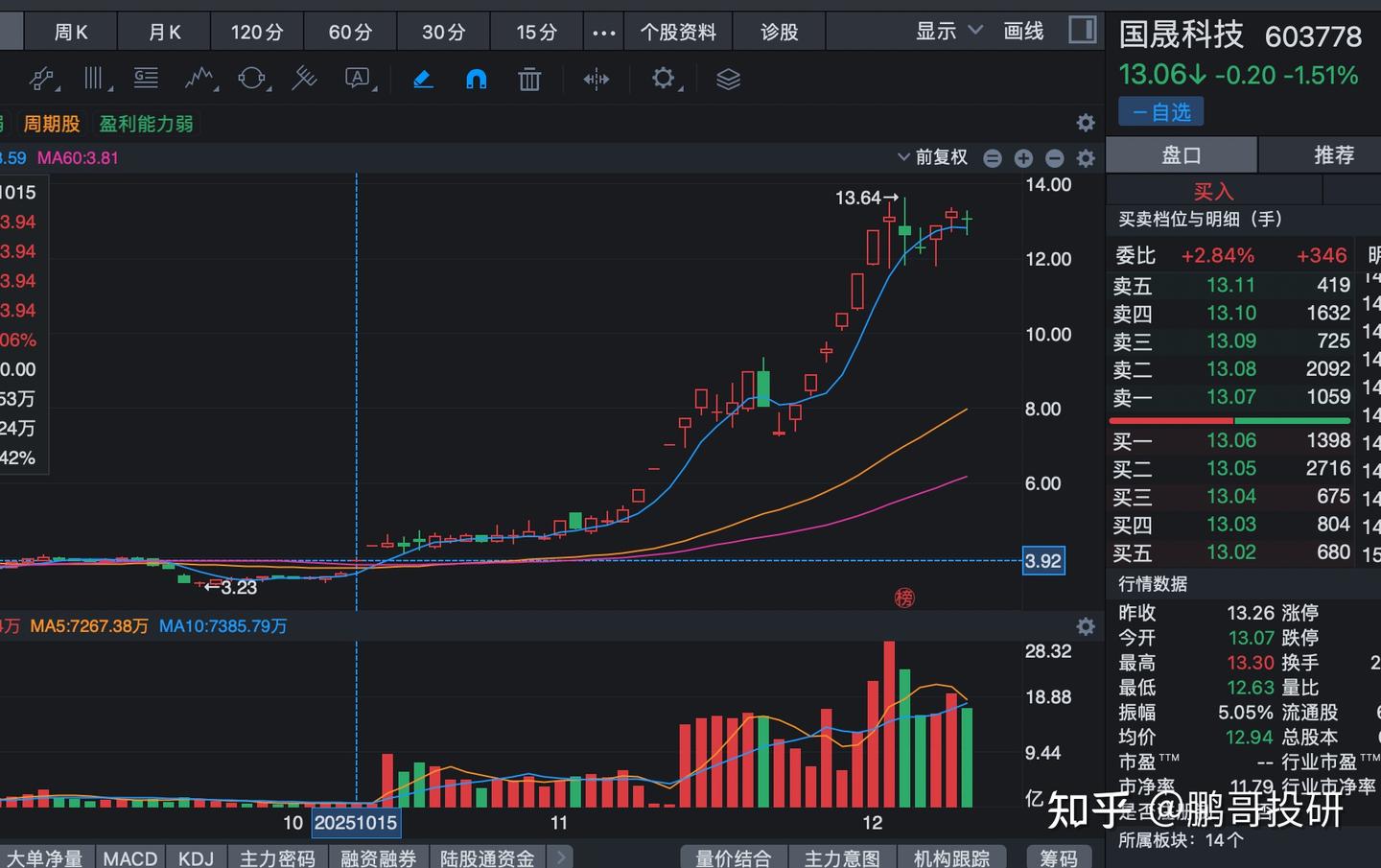This screenshot has width=1381, height=868.
Task: Expand the hidden periods via the ellipsis
Action: [603, 31]
